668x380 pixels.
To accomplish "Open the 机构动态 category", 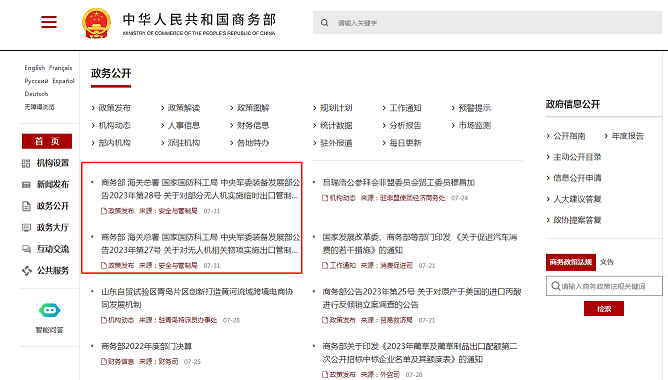I will 115,125.
